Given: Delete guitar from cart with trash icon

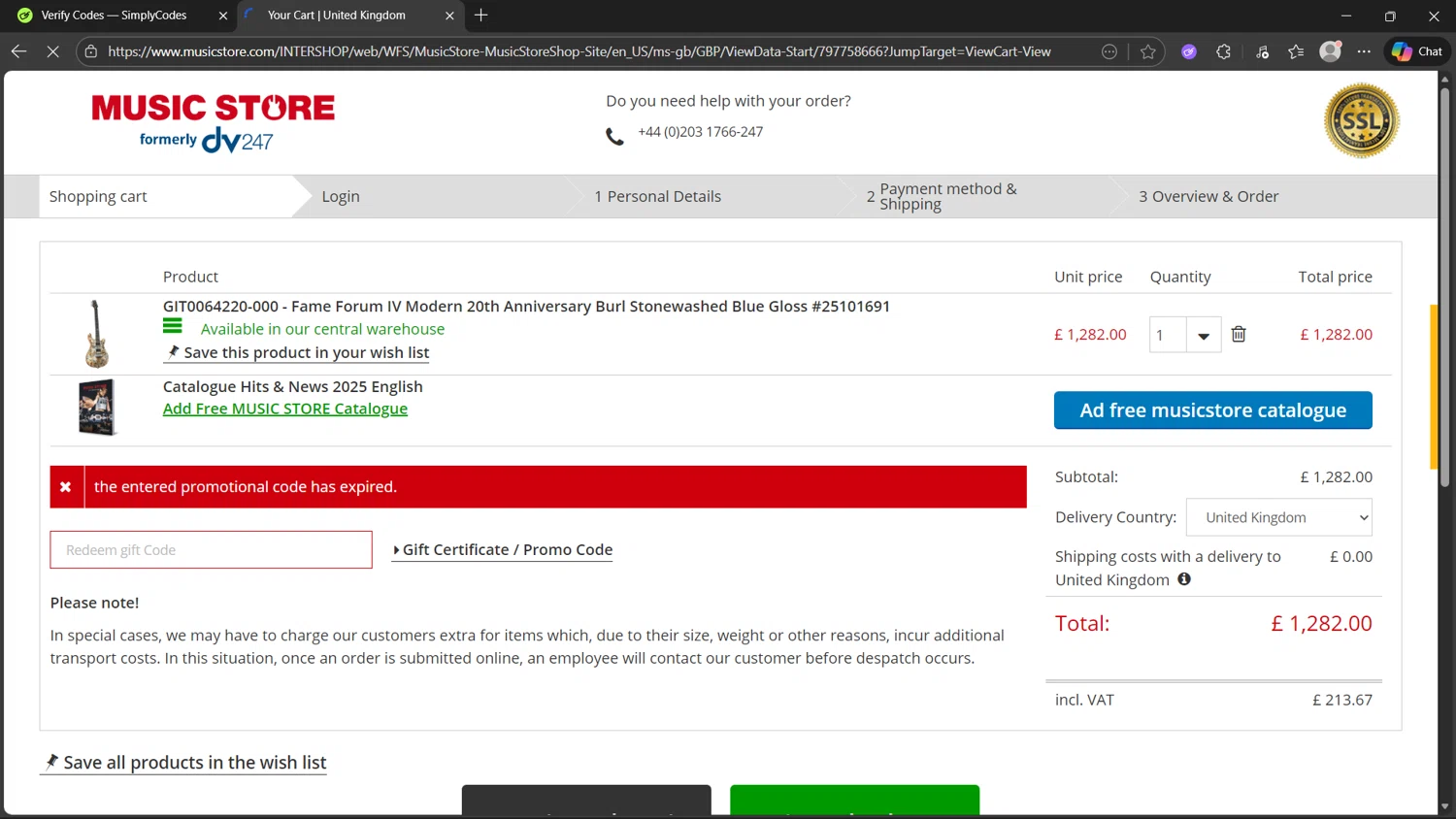Looking at the screenshot, I should tap(1239, 334).
